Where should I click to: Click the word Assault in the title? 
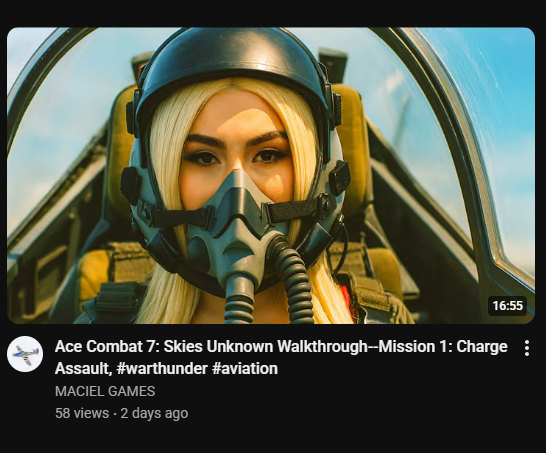(82, 368)
